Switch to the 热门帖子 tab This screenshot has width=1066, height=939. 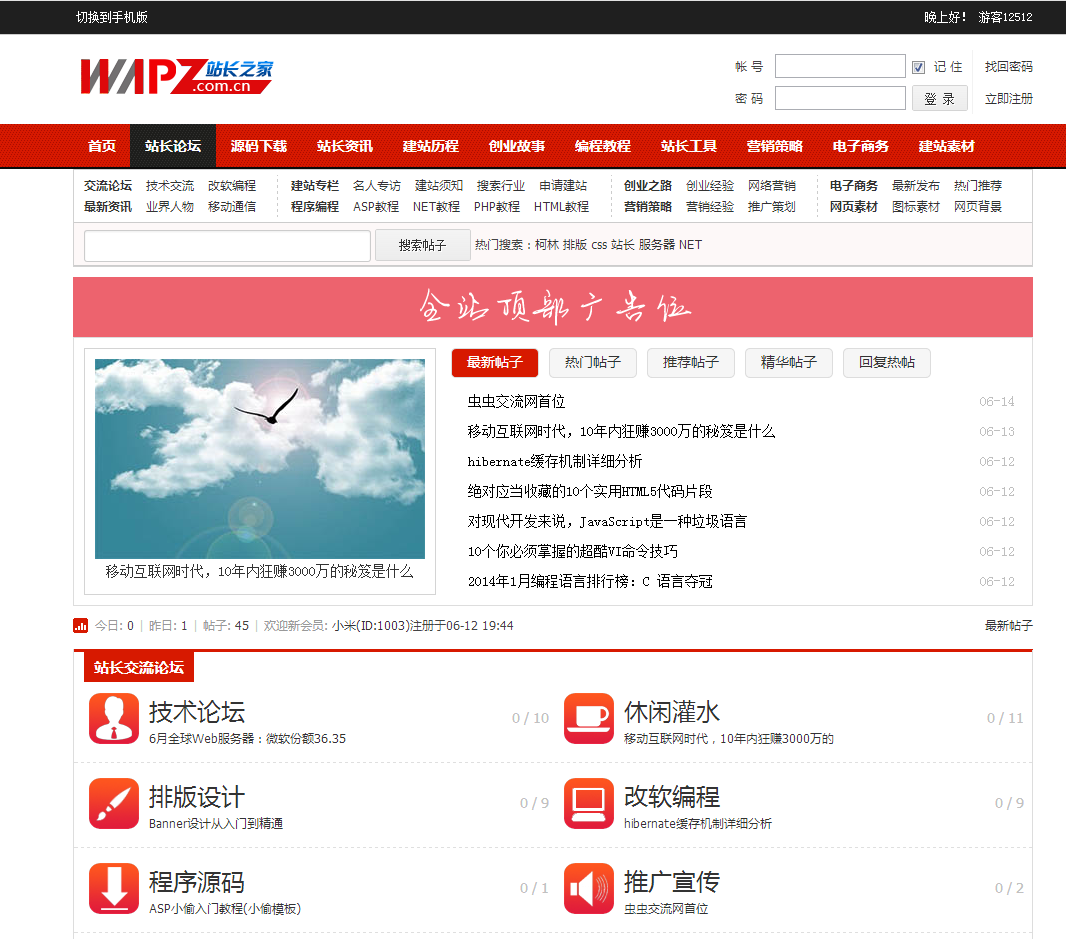click(592, 362)
